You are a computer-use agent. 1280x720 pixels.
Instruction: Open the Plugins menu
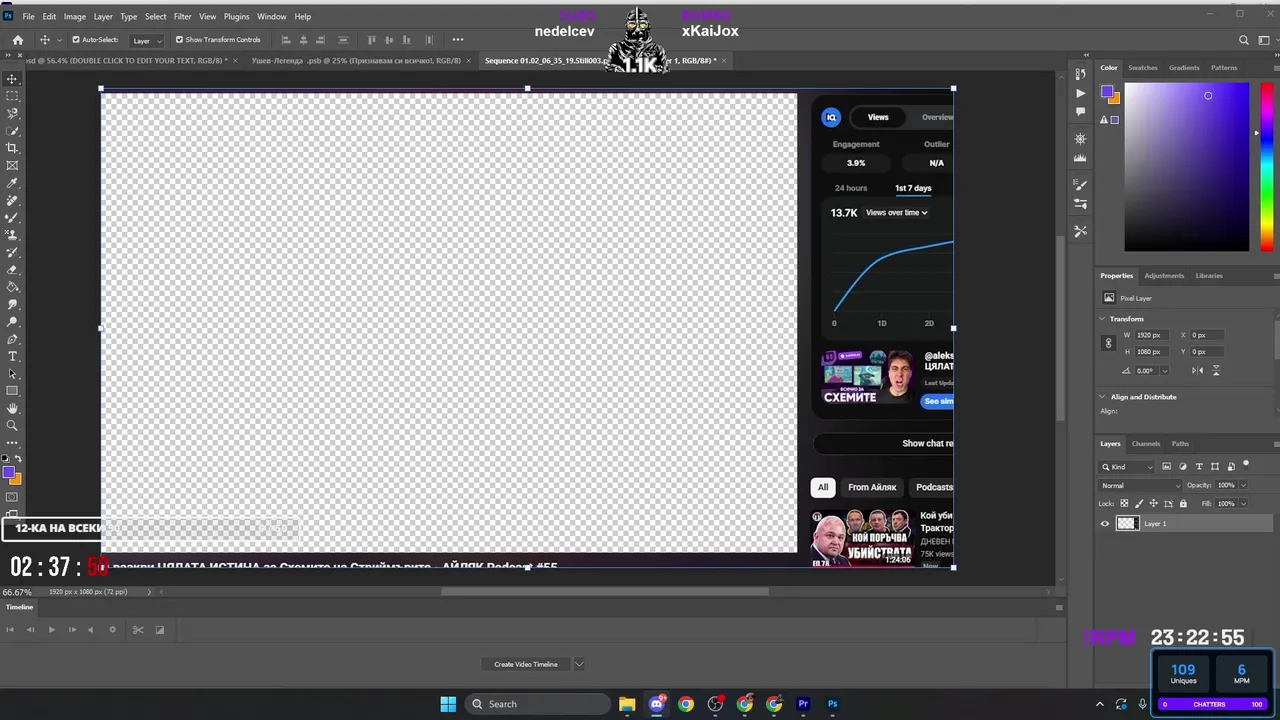click(x=237, y=16)
